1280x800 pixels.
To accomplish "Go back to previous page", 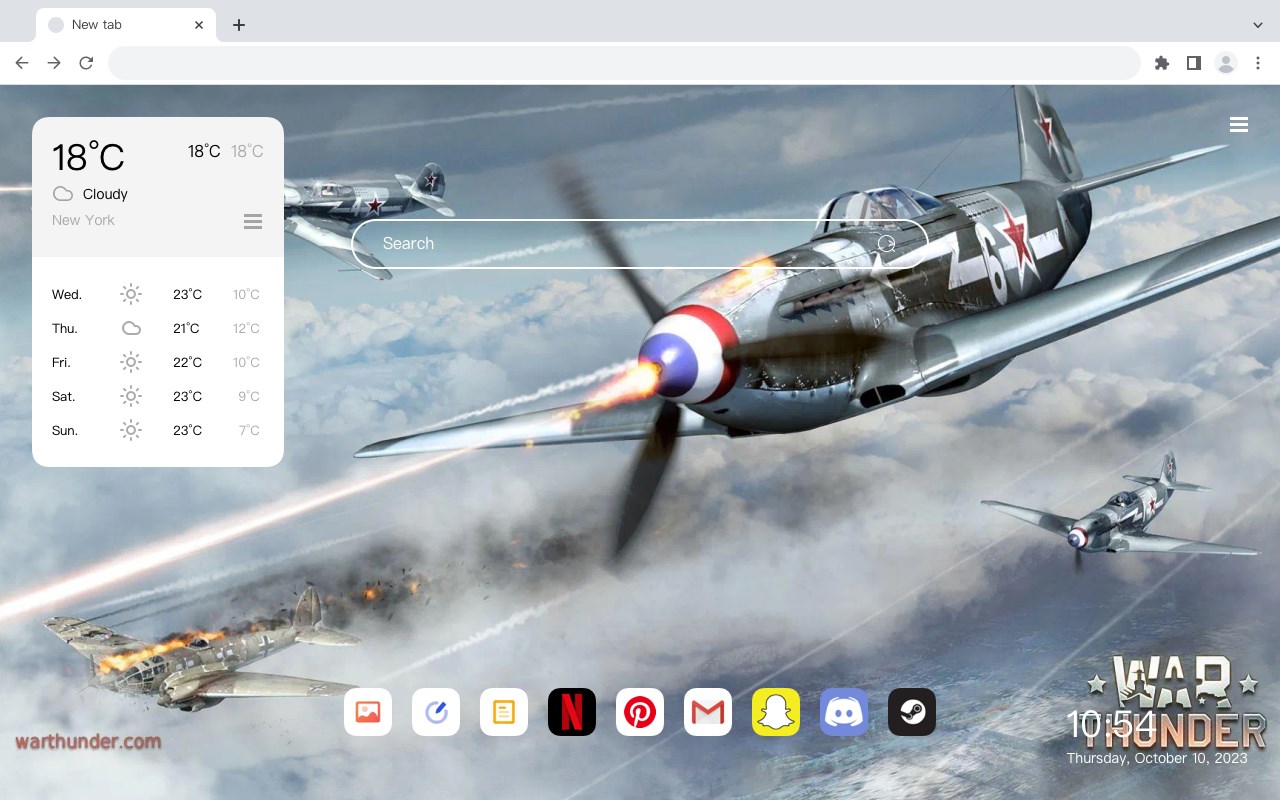I will [22, 63].
